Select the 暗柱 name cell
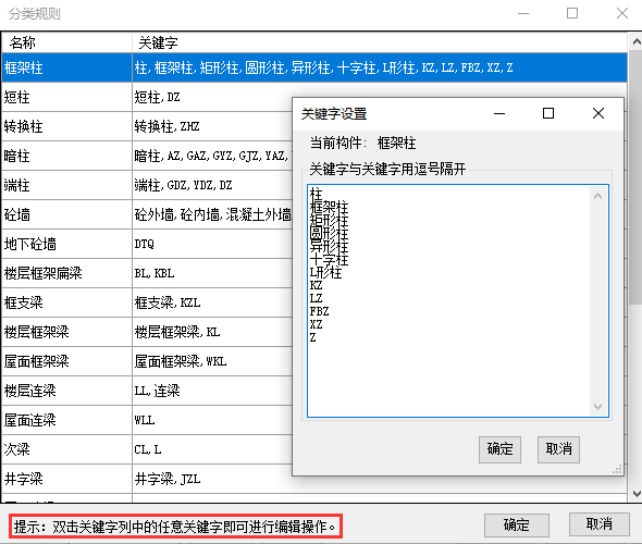 [x=67, y=156]
